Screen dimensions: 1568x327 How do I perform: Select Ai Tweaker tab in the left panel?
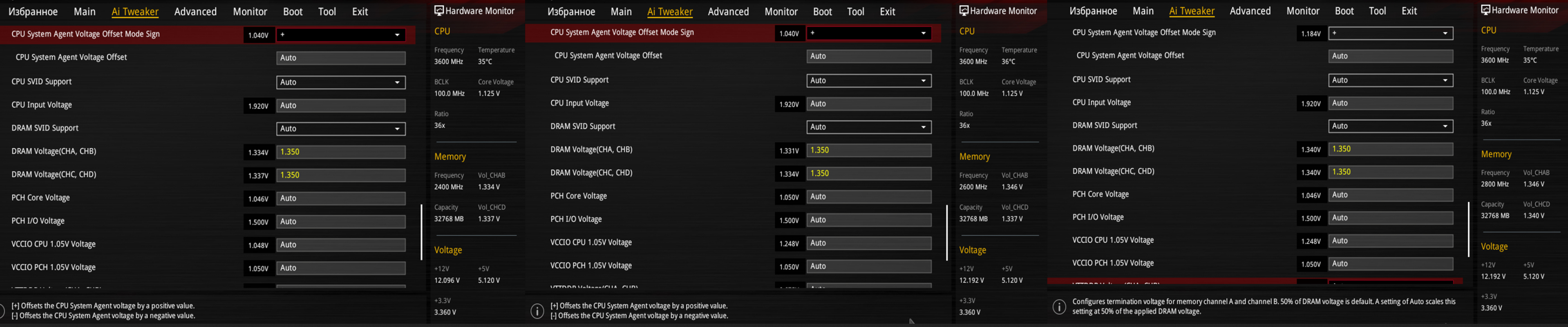(x=135, y=11)
